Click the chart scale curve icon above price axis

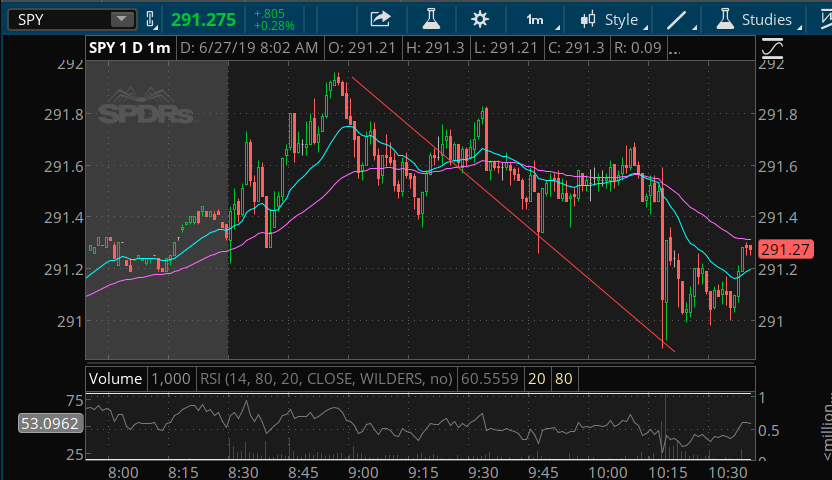click(x=772, y=49)
